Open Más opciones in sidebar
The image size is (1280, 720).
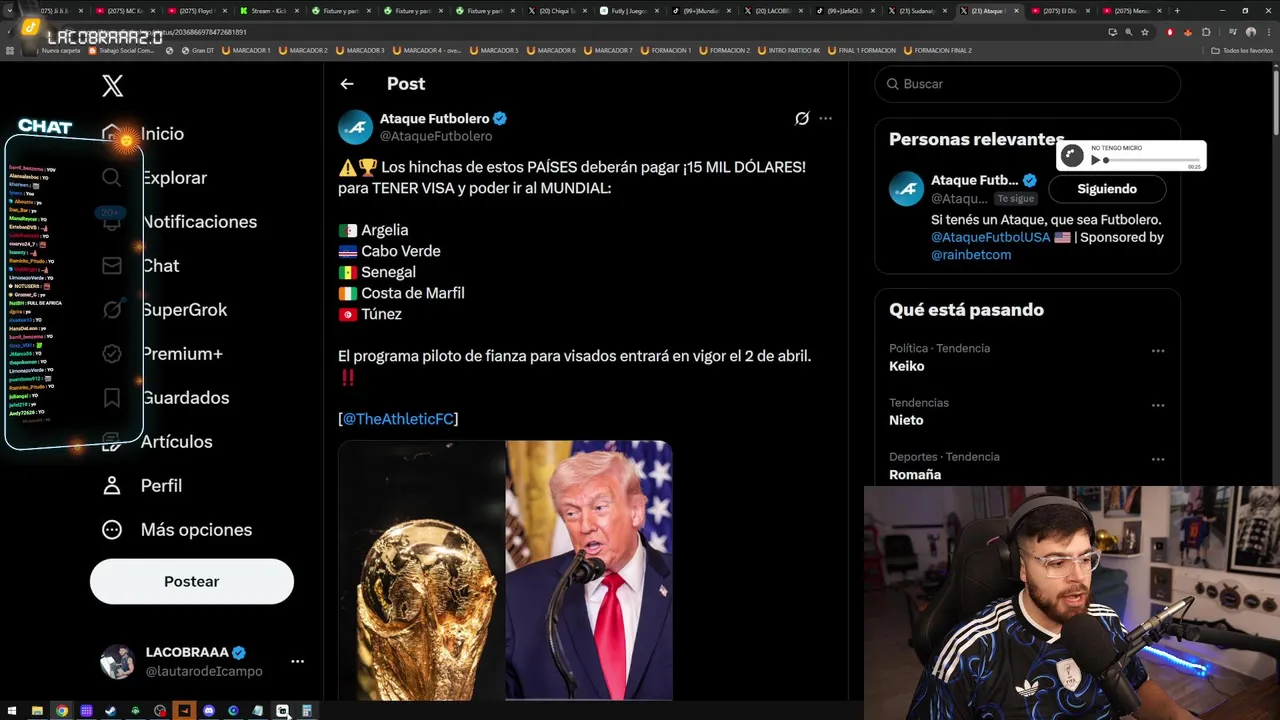(x=177, y=530)
